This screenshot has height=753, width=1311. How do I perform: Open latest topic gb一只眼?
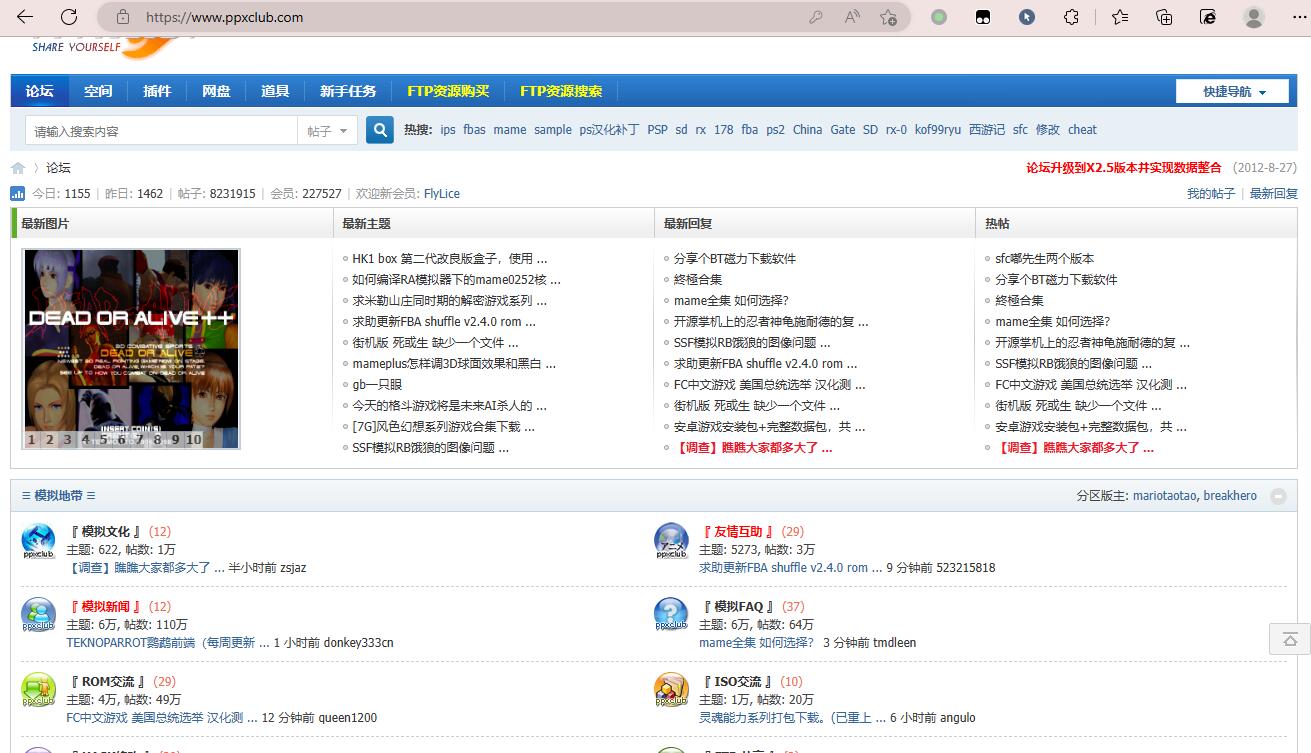coord(377,385)
